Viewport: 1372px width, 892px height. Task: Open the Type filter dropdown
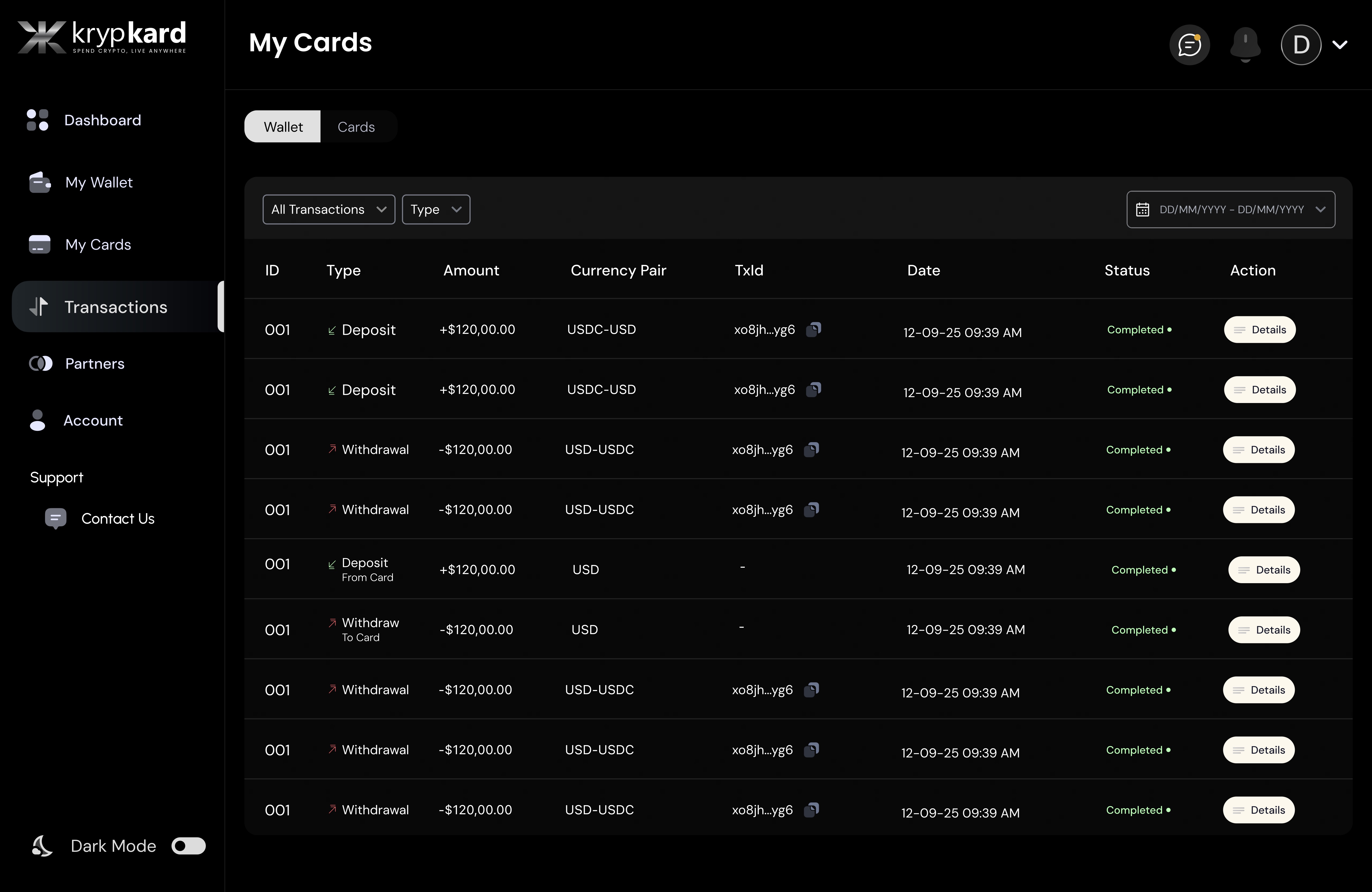point(436,209)
